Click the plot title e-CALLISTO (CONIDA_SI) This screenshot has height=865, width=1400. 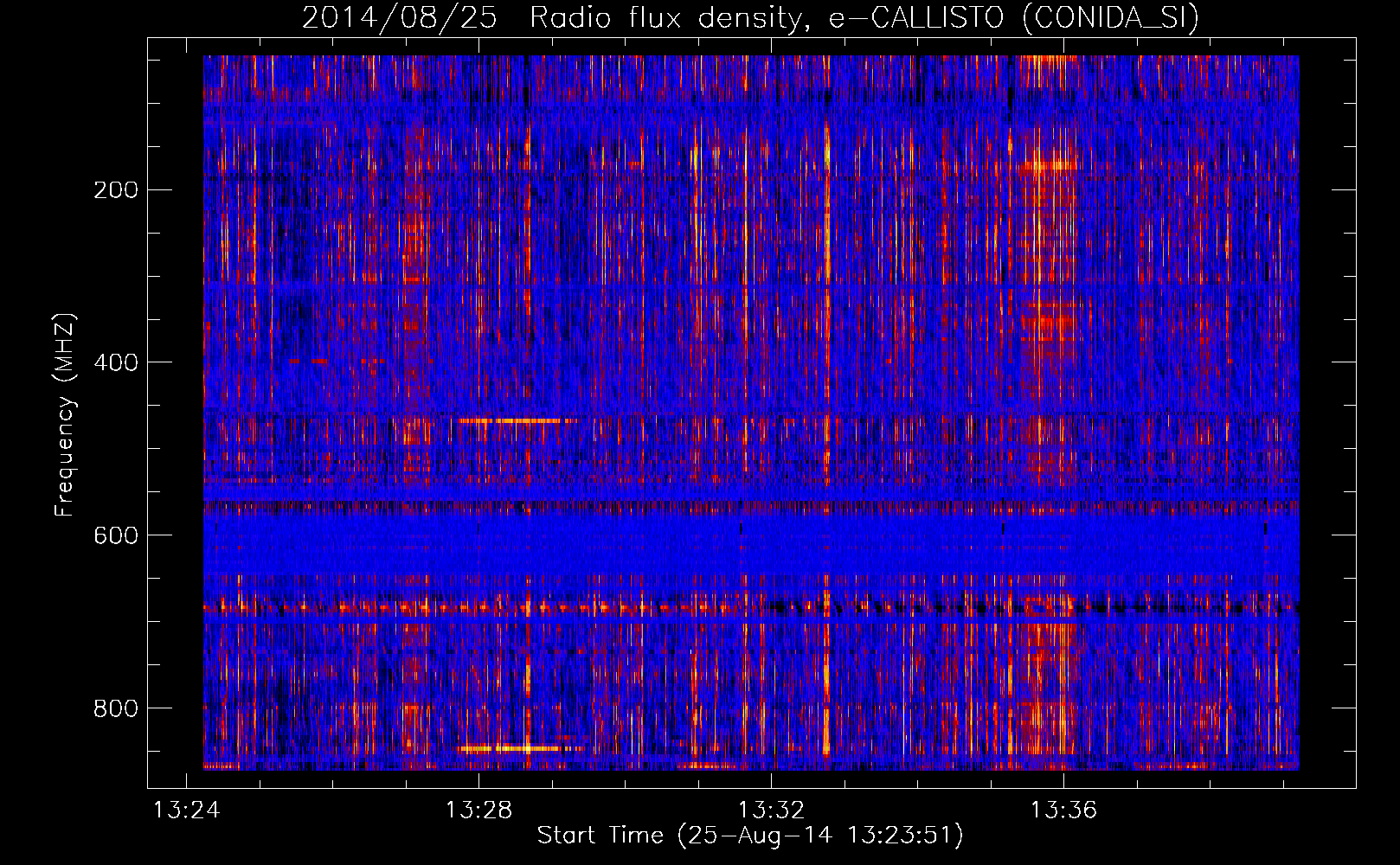click(x=1014, y=17)
